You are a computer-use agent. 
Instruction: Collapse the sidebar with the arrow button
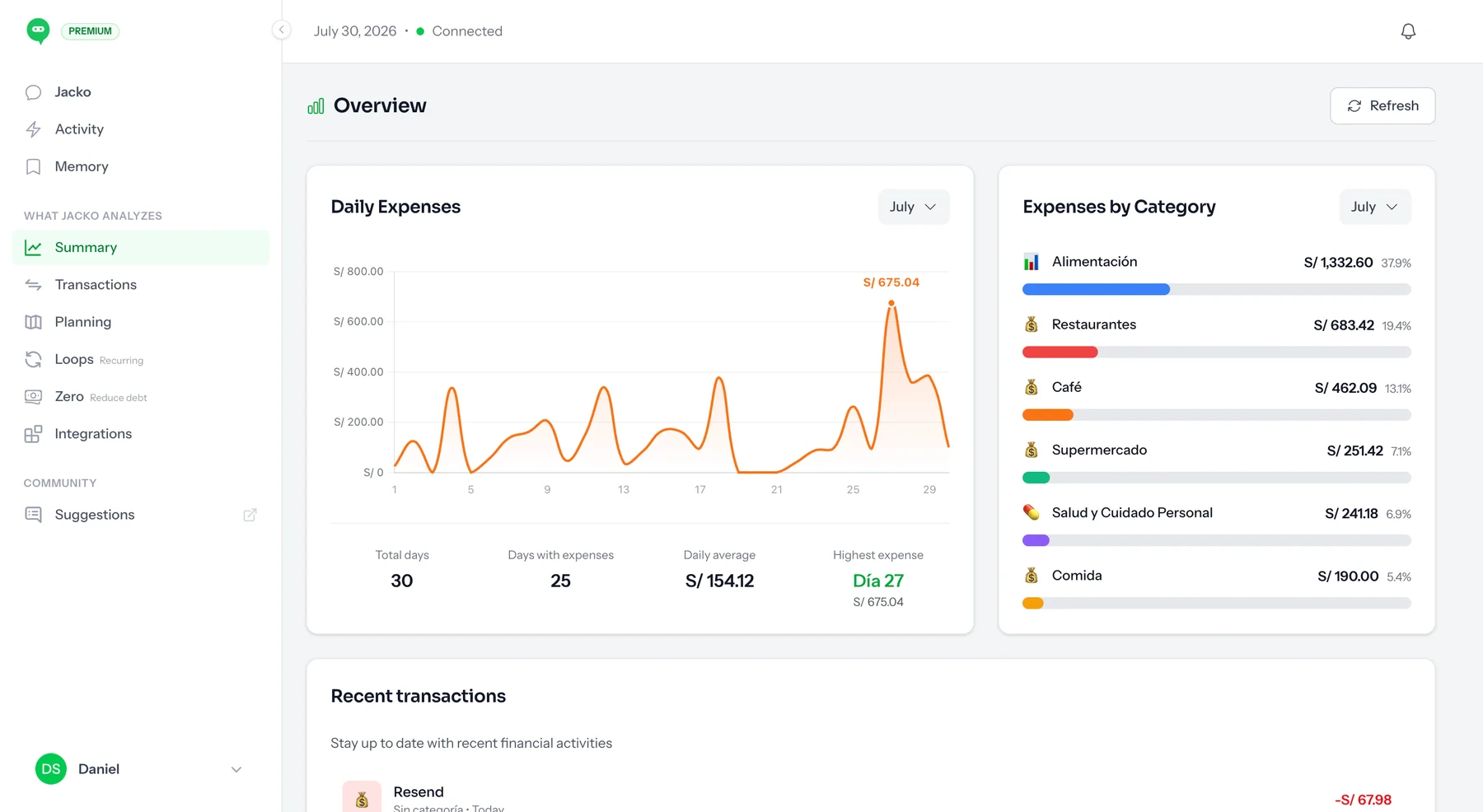[x=281, y=30]
